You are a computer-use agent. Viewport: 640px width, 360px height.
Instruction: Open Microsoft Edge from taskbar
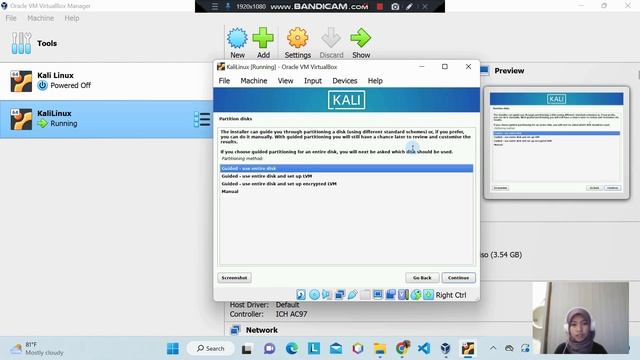coord(291,349)
